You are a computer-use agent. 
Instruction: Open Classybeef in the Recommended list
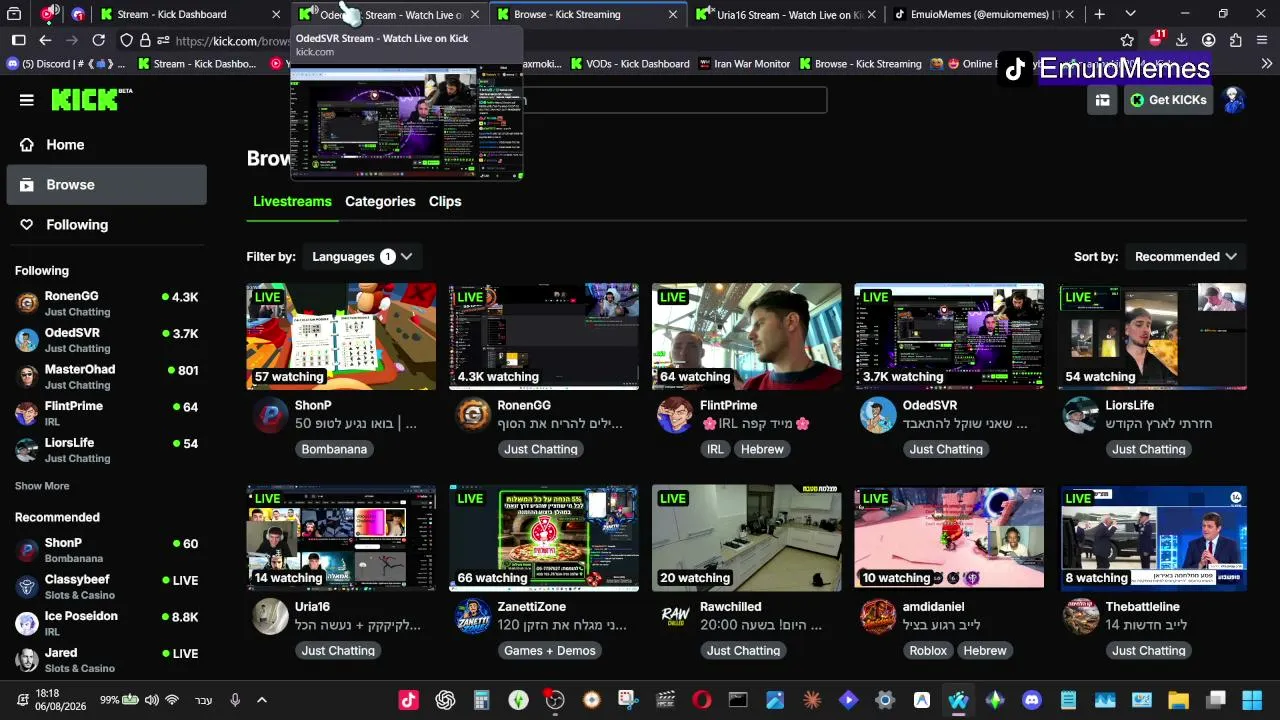(x=106, y=586)
